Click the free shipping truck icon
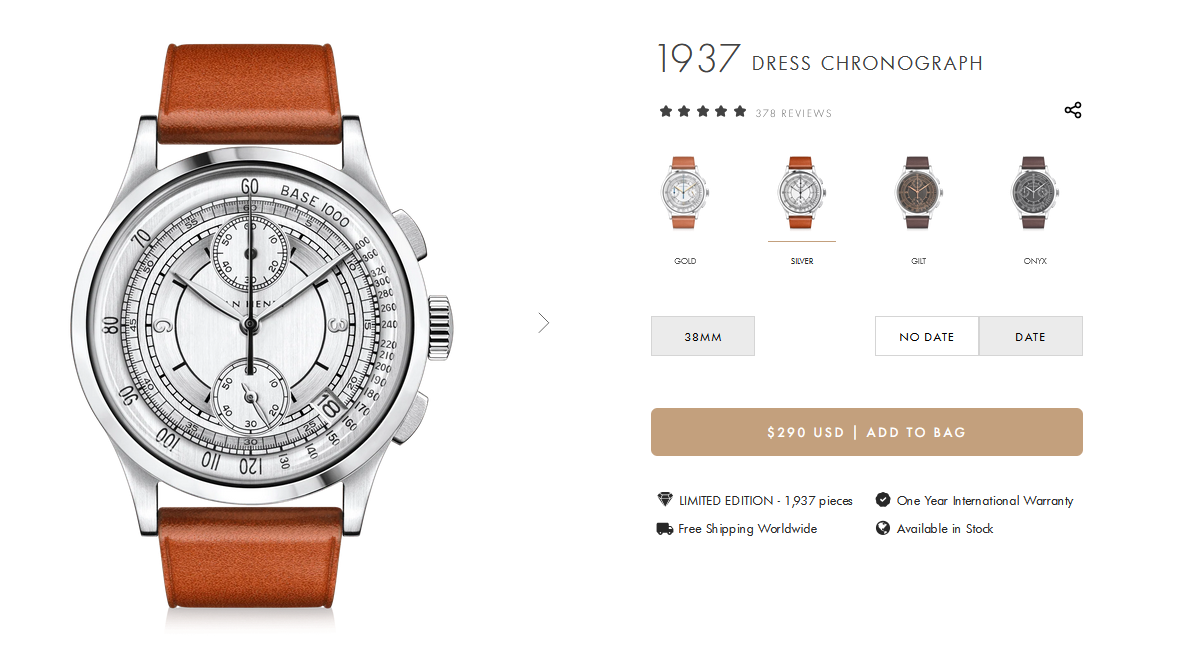Screen dimensions: 1177x645 (664, 529)
